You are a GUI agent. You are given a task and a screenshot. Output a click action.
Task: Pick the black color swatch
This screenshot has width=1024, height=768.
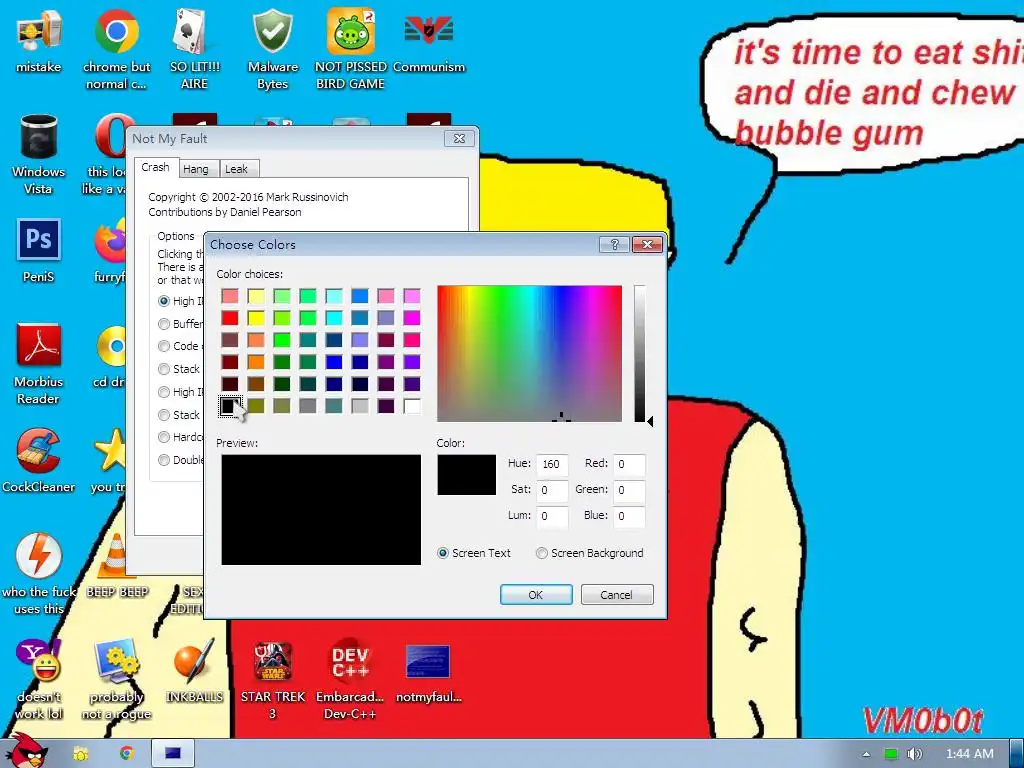click(229, 406)
